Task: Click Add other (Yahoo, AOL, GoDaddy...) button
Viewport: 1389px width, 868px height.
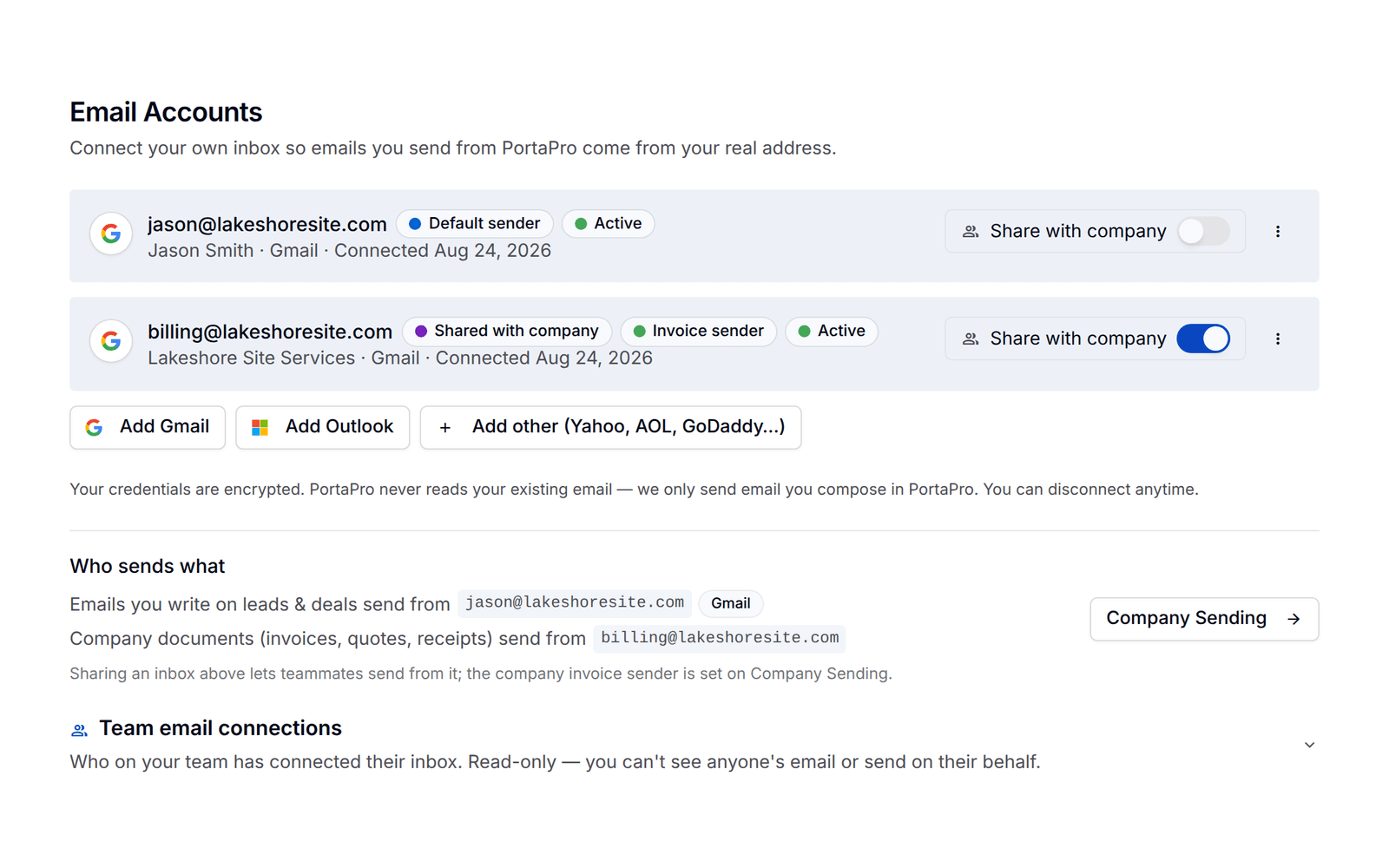Action: (610, 427)
